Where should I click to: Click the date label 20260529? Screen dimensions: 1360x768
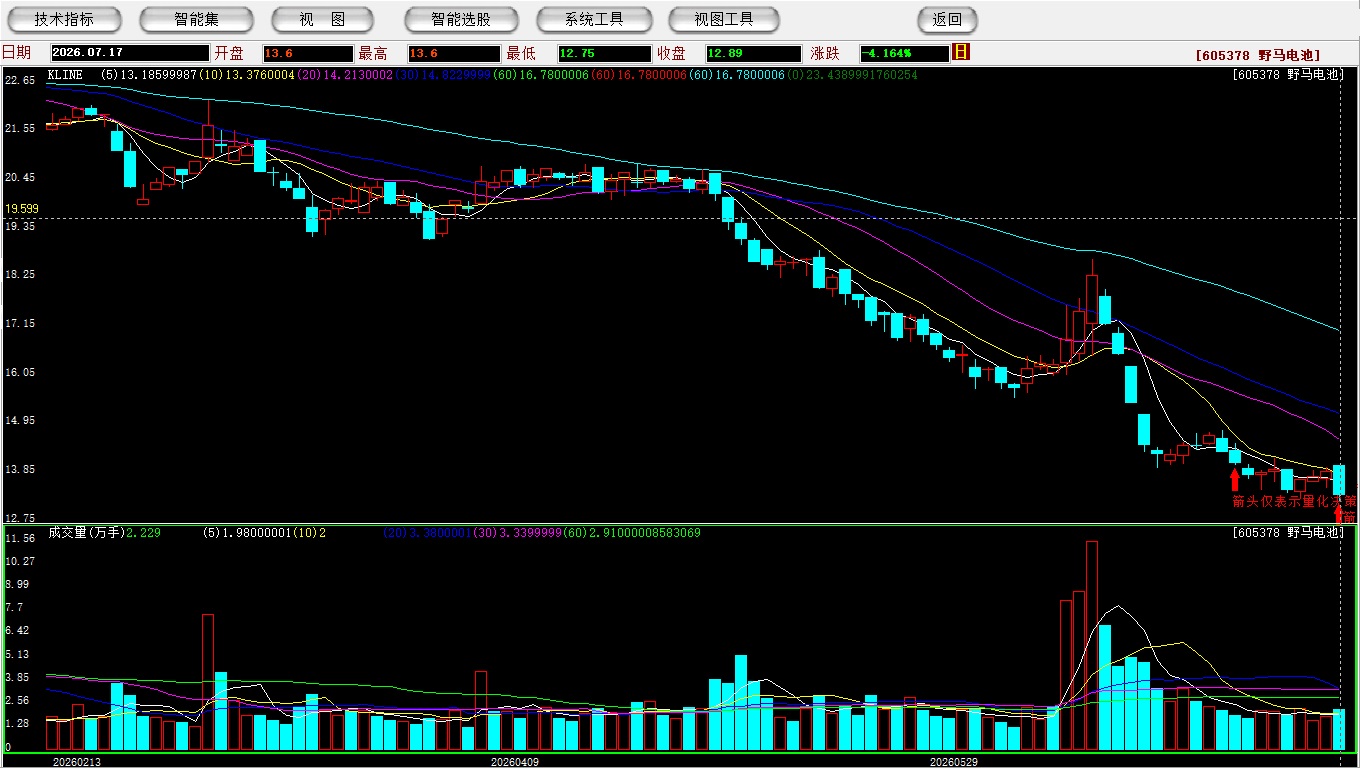coord(953,761)
